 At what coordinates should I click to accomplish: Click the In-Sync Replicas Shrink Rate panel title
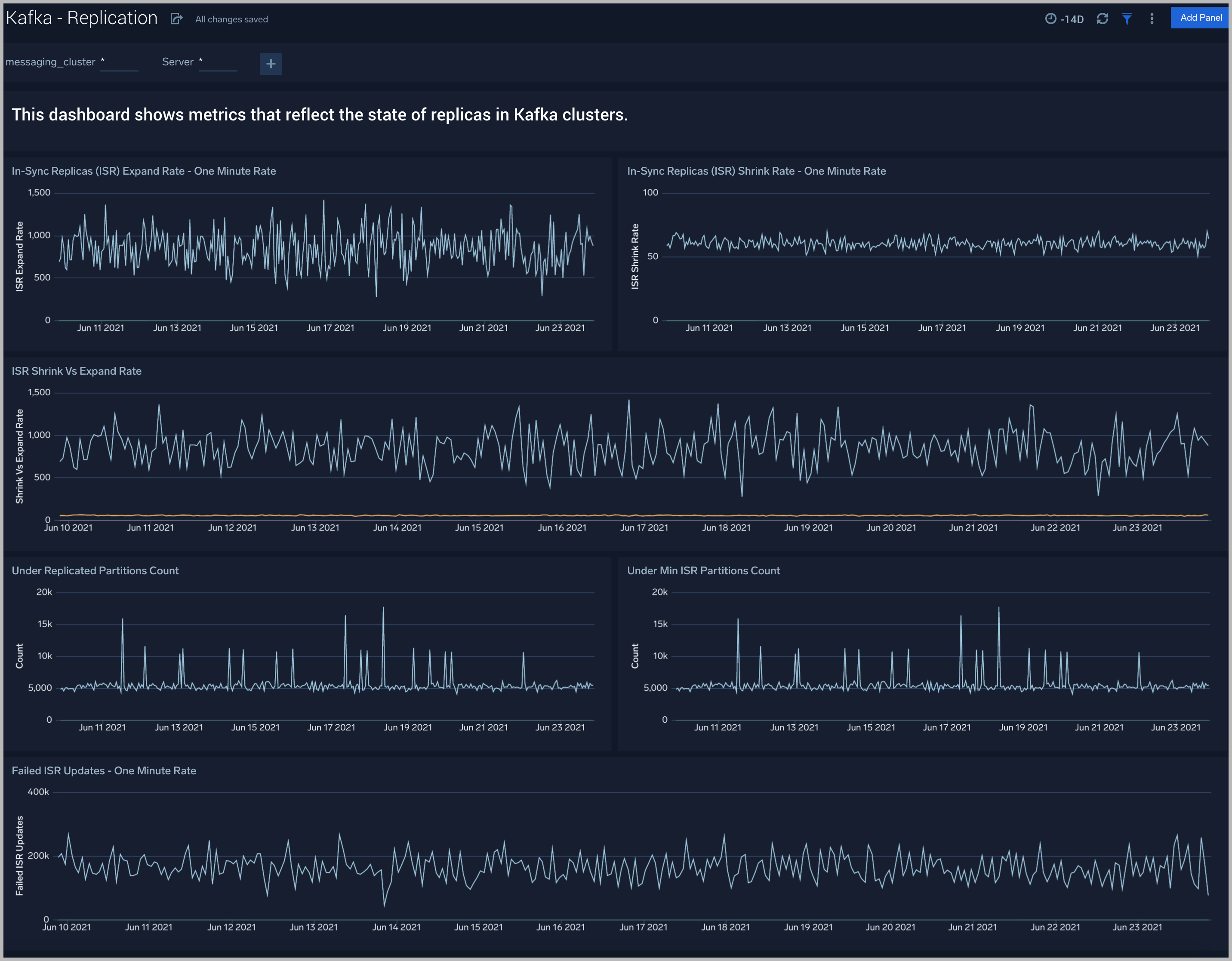pos(756,171)
